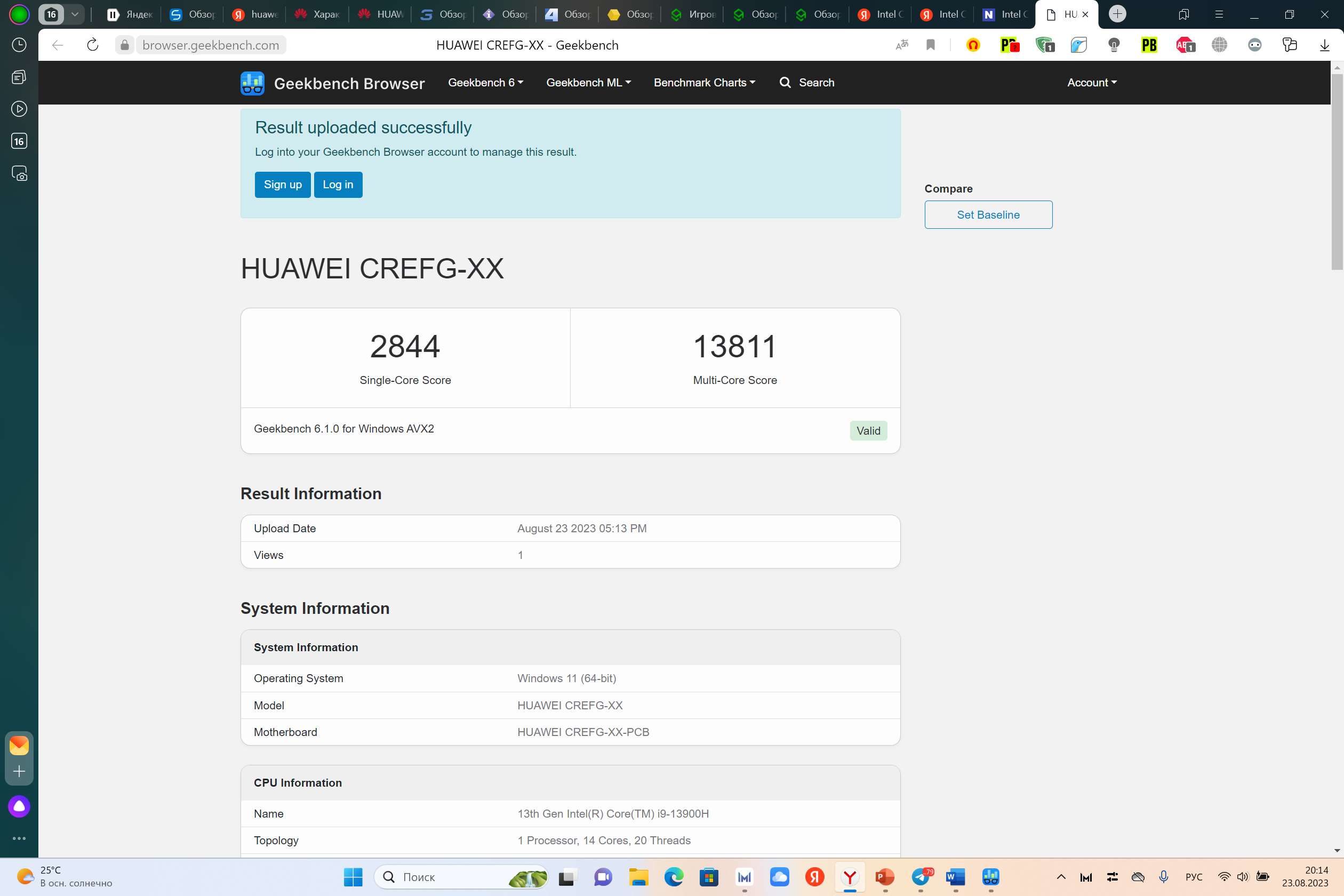Open the Geekbench 6 dropdown menu
The image size is (1344, 896).
[x=485, y=83]
